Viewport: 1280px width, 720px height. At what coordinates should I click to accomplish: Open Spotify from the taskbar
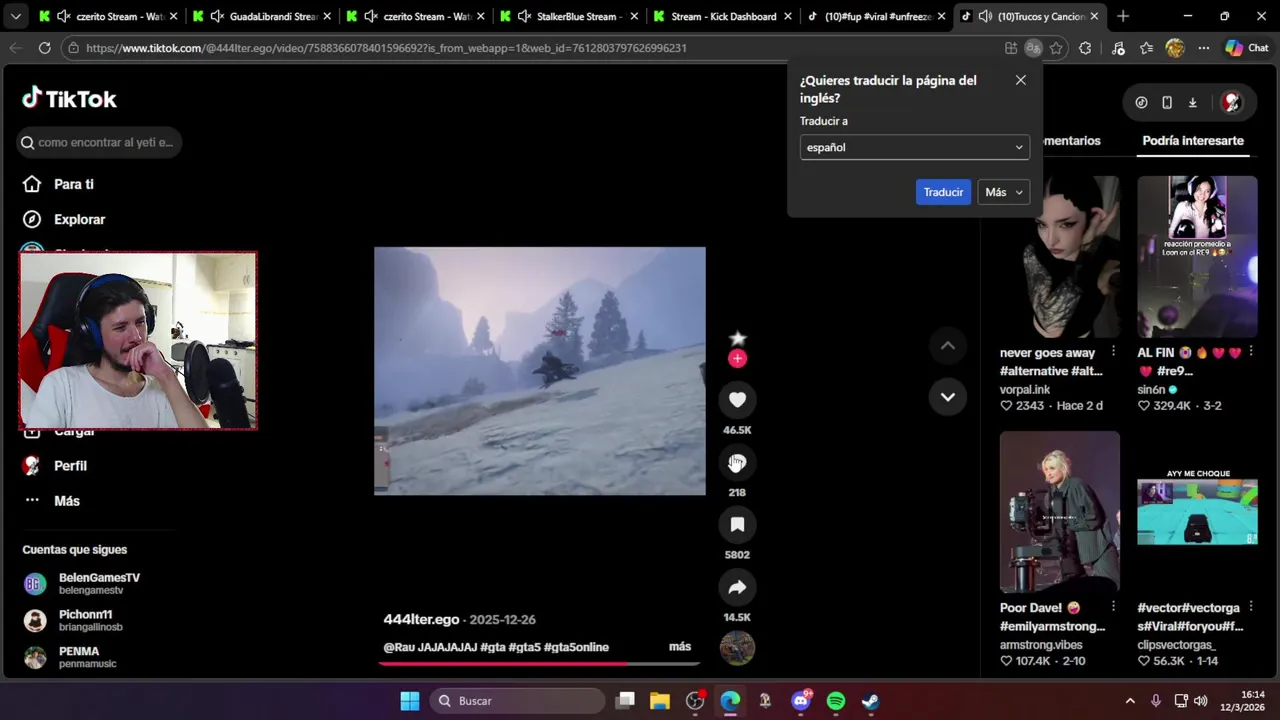836,701
